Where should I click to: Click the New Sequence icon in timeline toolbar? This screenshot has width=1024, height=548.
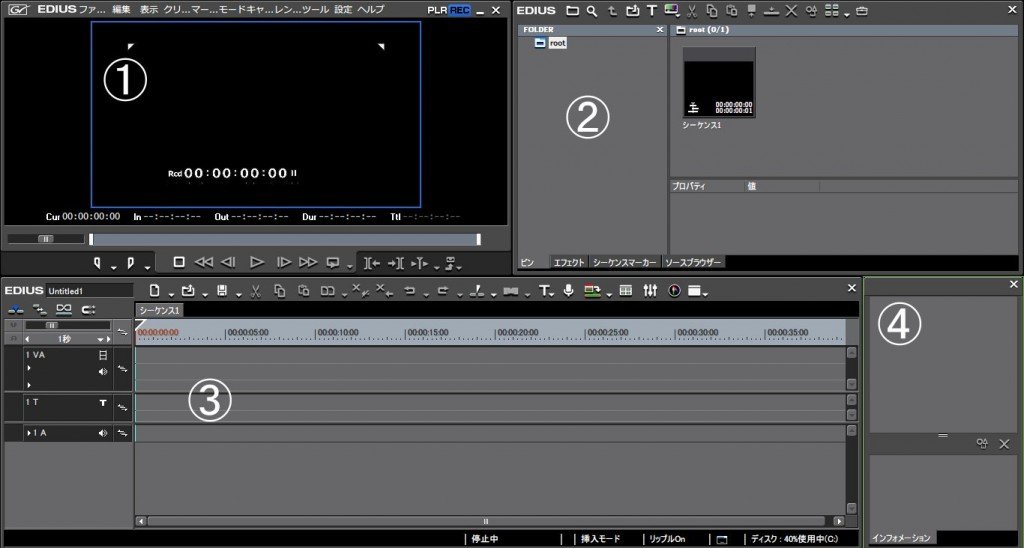point(154,291)
